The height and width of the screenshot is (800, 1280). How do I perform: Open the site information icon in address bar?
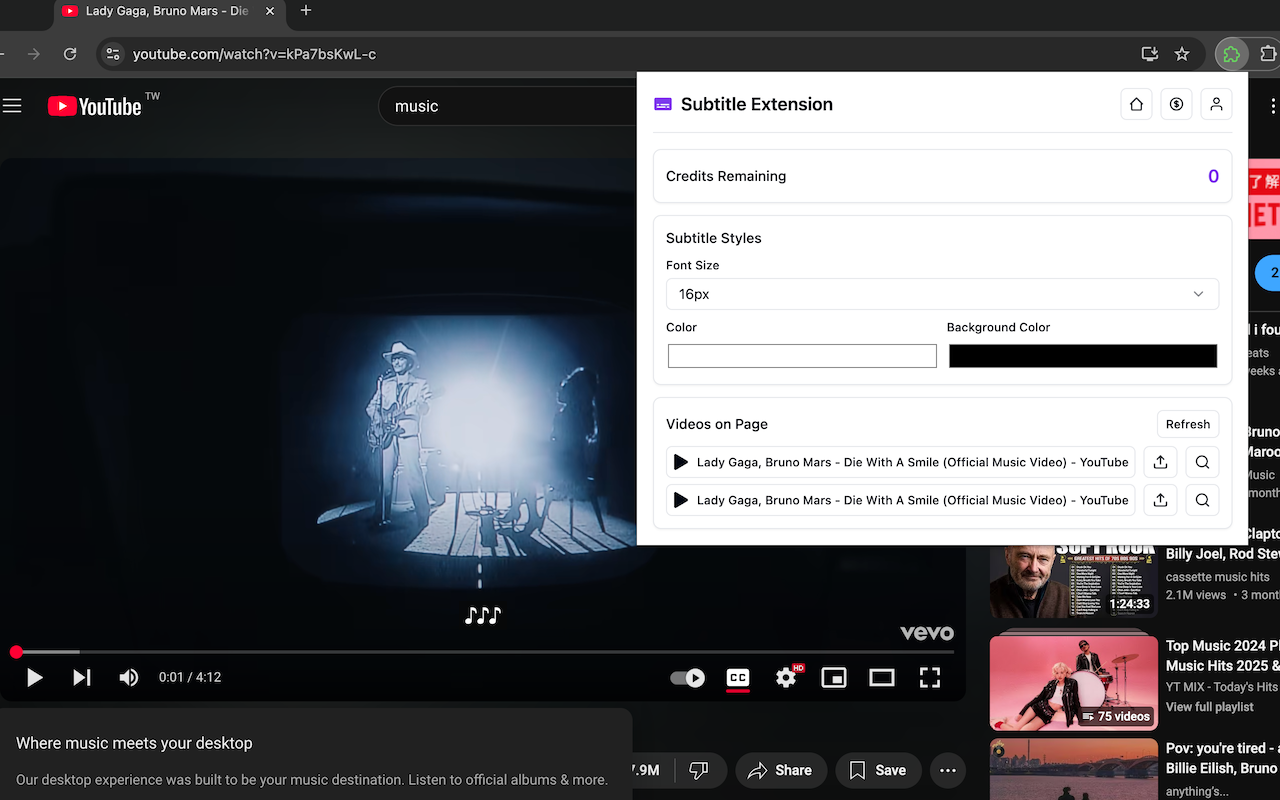coord(113,54)
